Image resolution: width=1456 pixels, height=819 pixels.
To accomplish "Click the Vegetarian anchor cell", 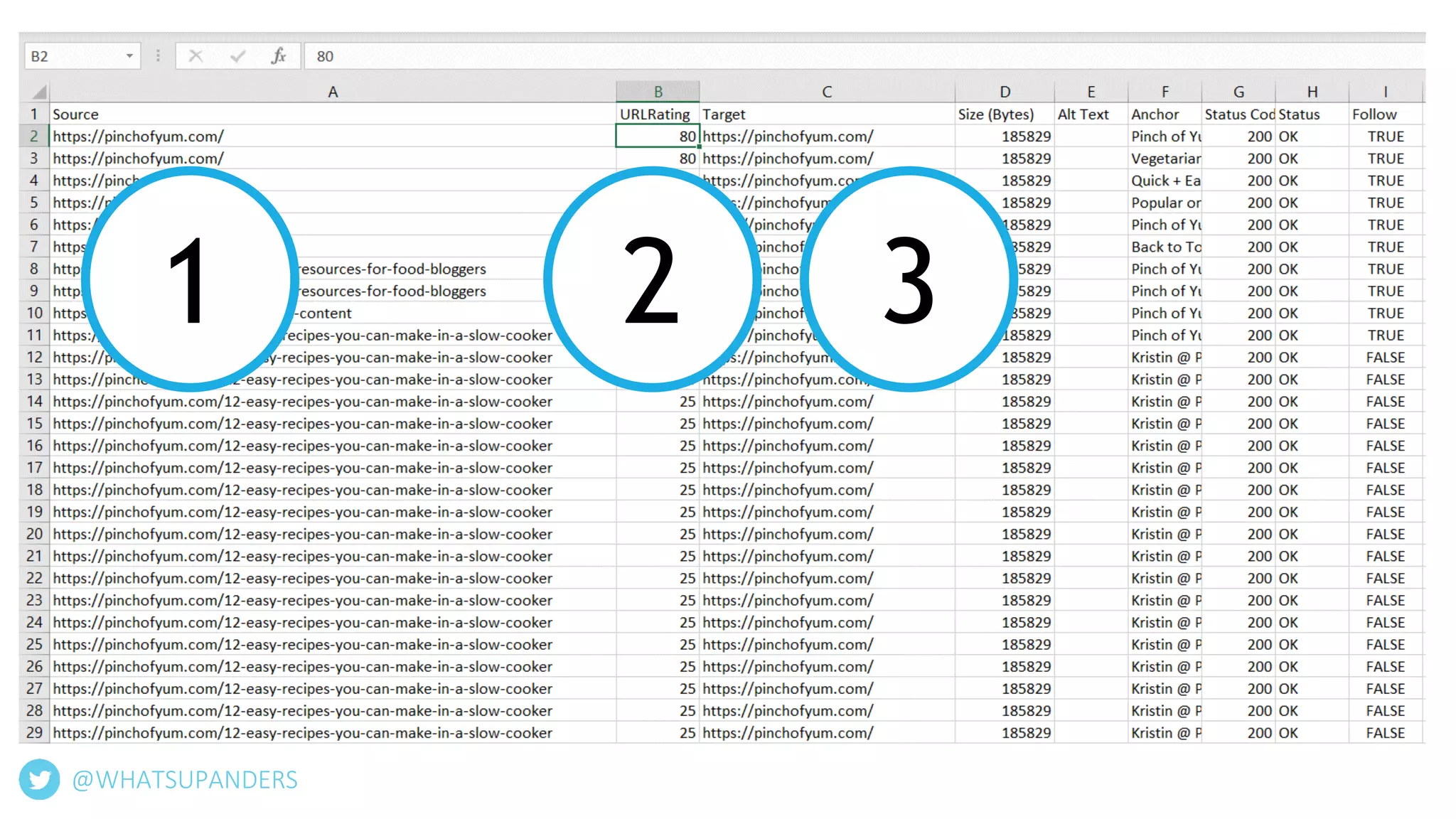I will (1165, 159).
